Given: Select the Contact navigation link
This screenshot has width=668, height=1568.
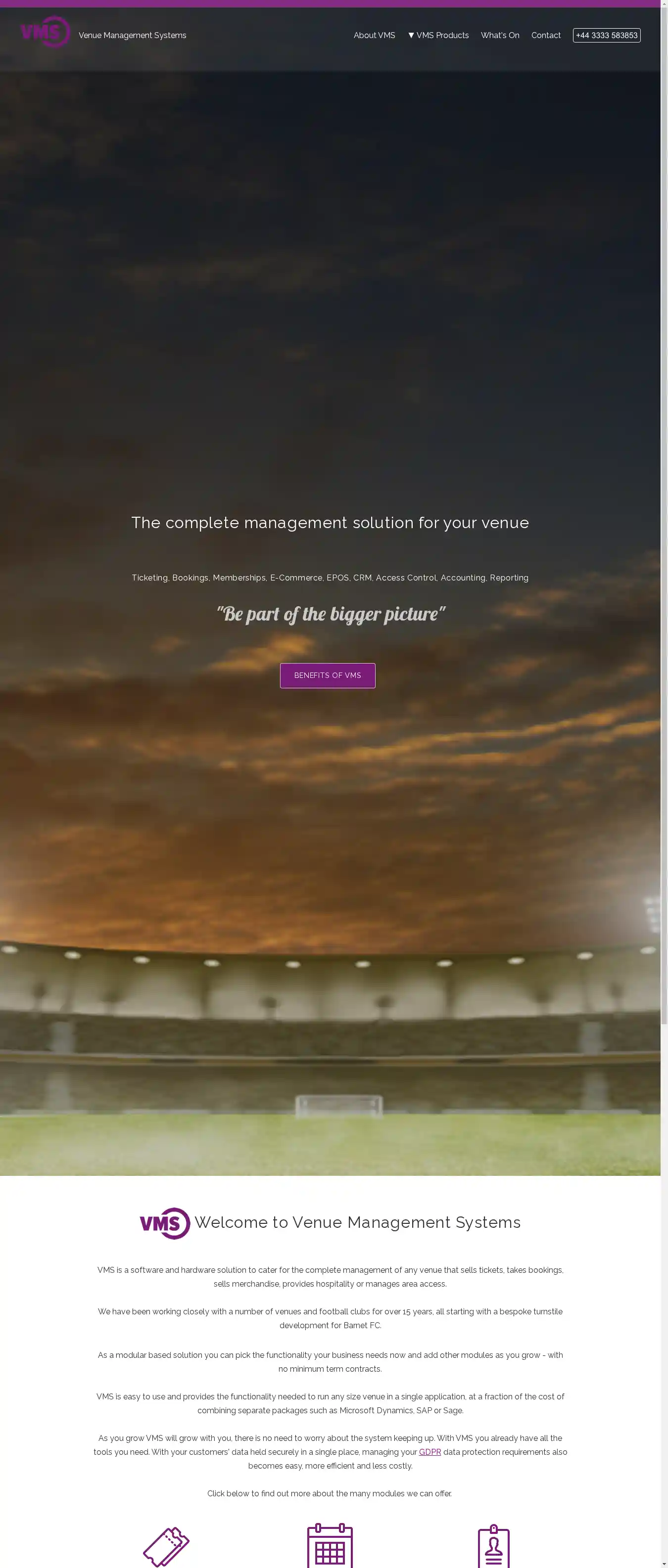Looking at the screenshot, I should tap(546, 35).
